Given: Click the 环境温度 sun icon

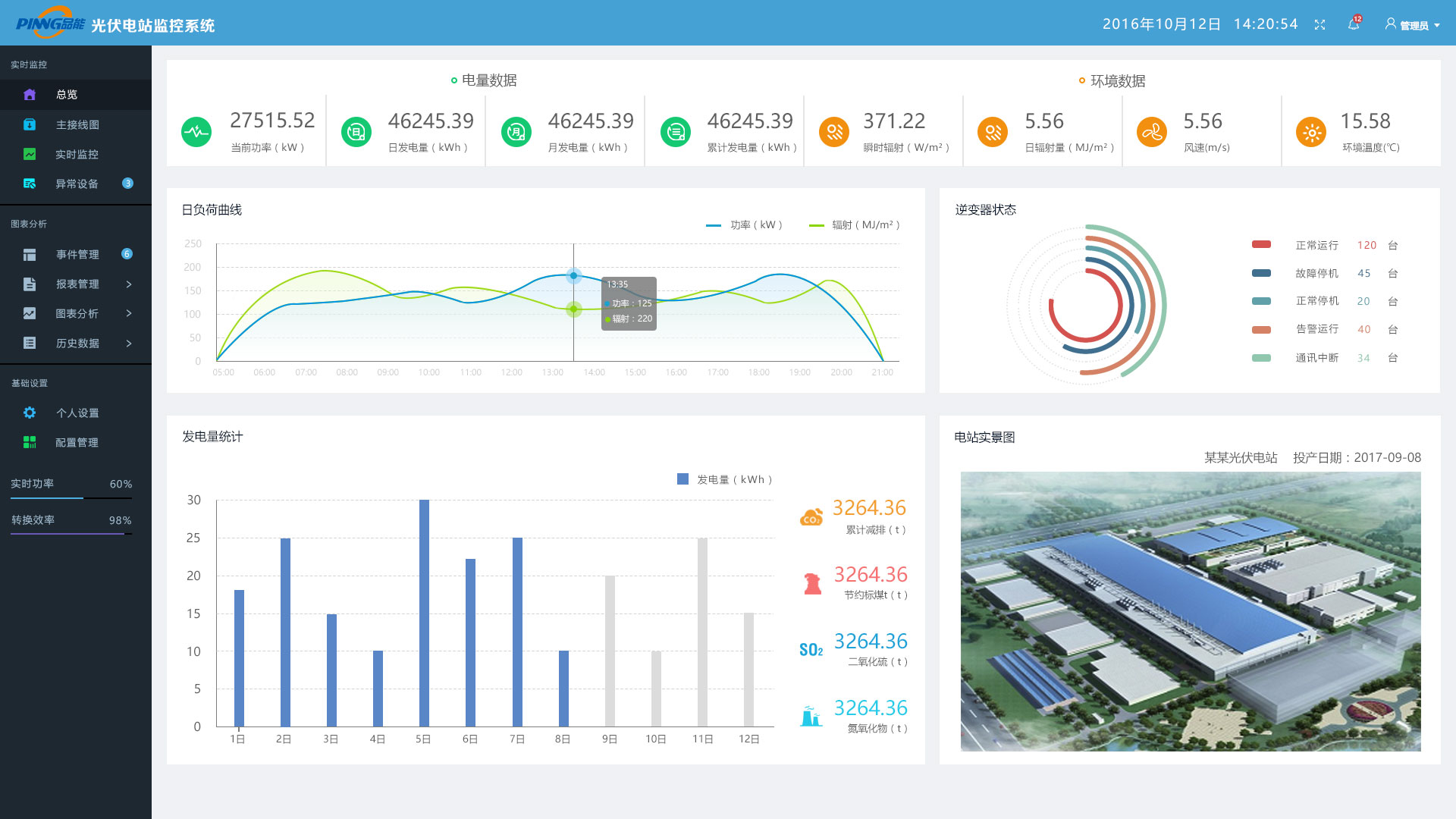Looking at the screenshot, I should point(1310,132).
